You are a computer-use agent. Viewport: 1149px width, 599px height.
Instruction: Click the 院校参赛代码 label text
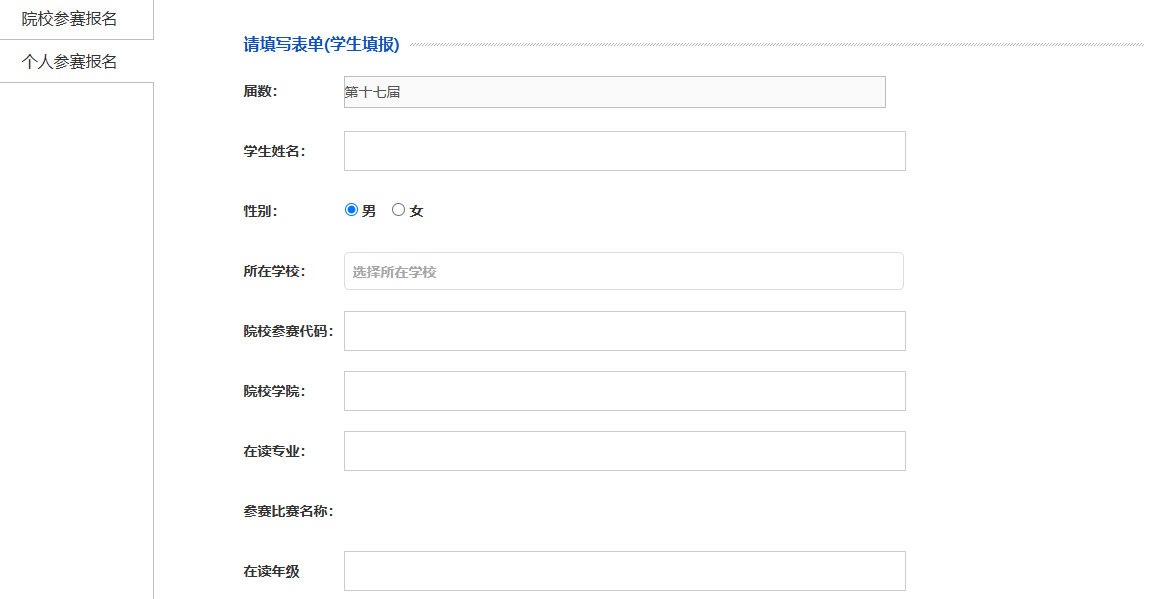[288, 331]
